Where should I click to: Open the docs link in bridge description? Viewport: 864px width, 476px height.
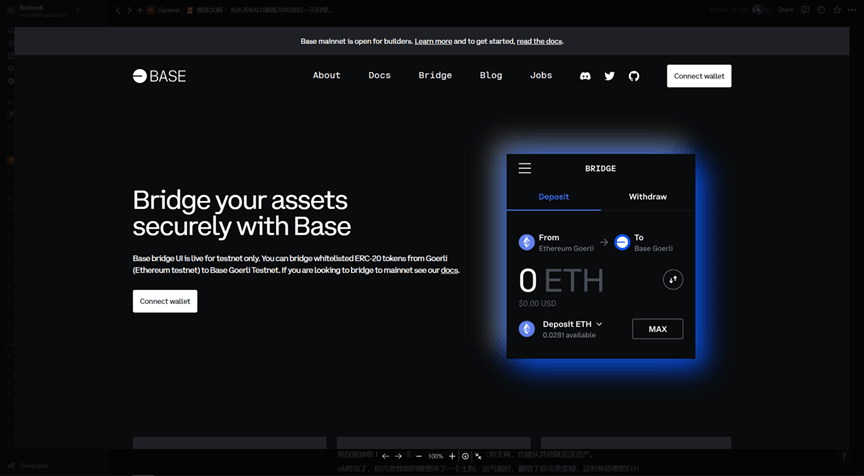(449, 271)
